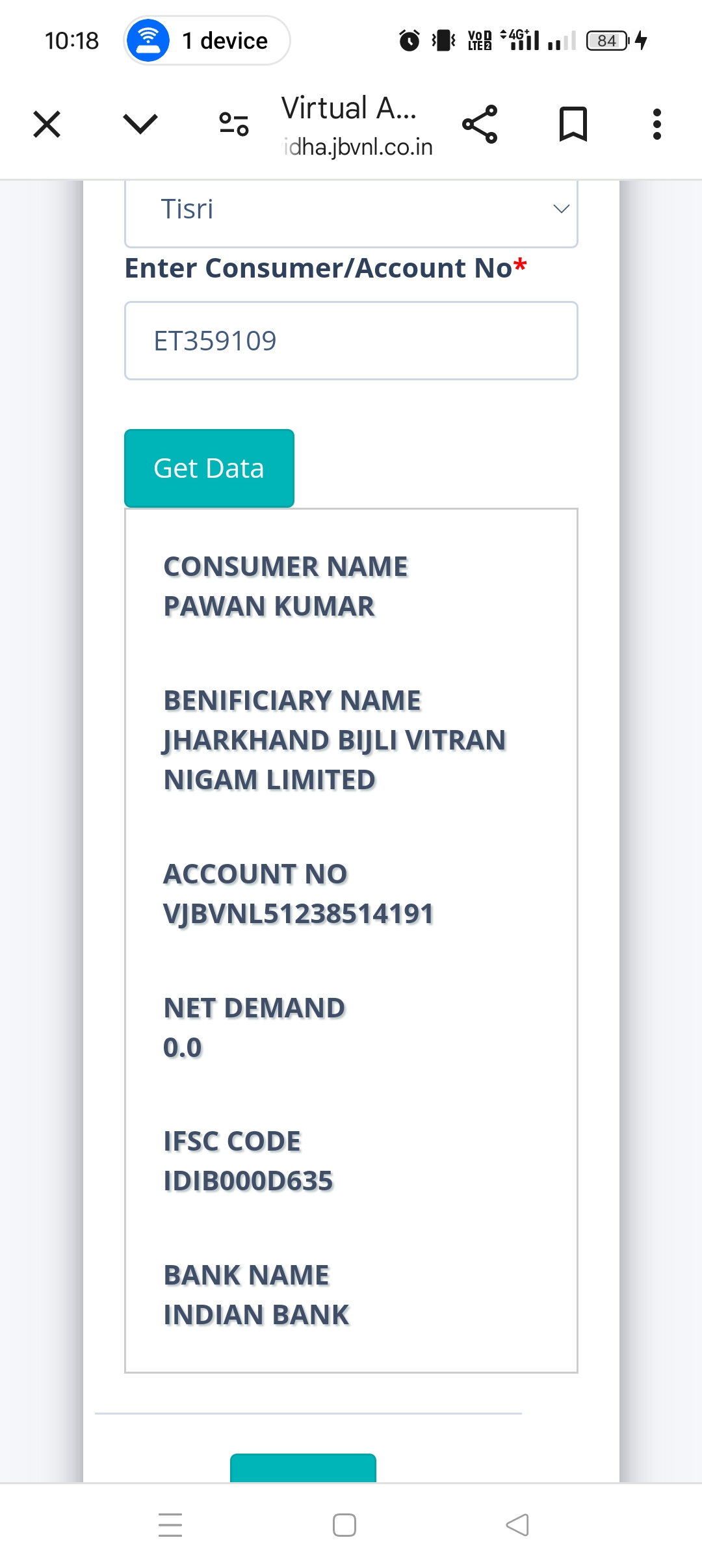Tap the Android recent apps menu button
The image size is (702, 1568).
pyautogui.click(x=170, y=1525)
